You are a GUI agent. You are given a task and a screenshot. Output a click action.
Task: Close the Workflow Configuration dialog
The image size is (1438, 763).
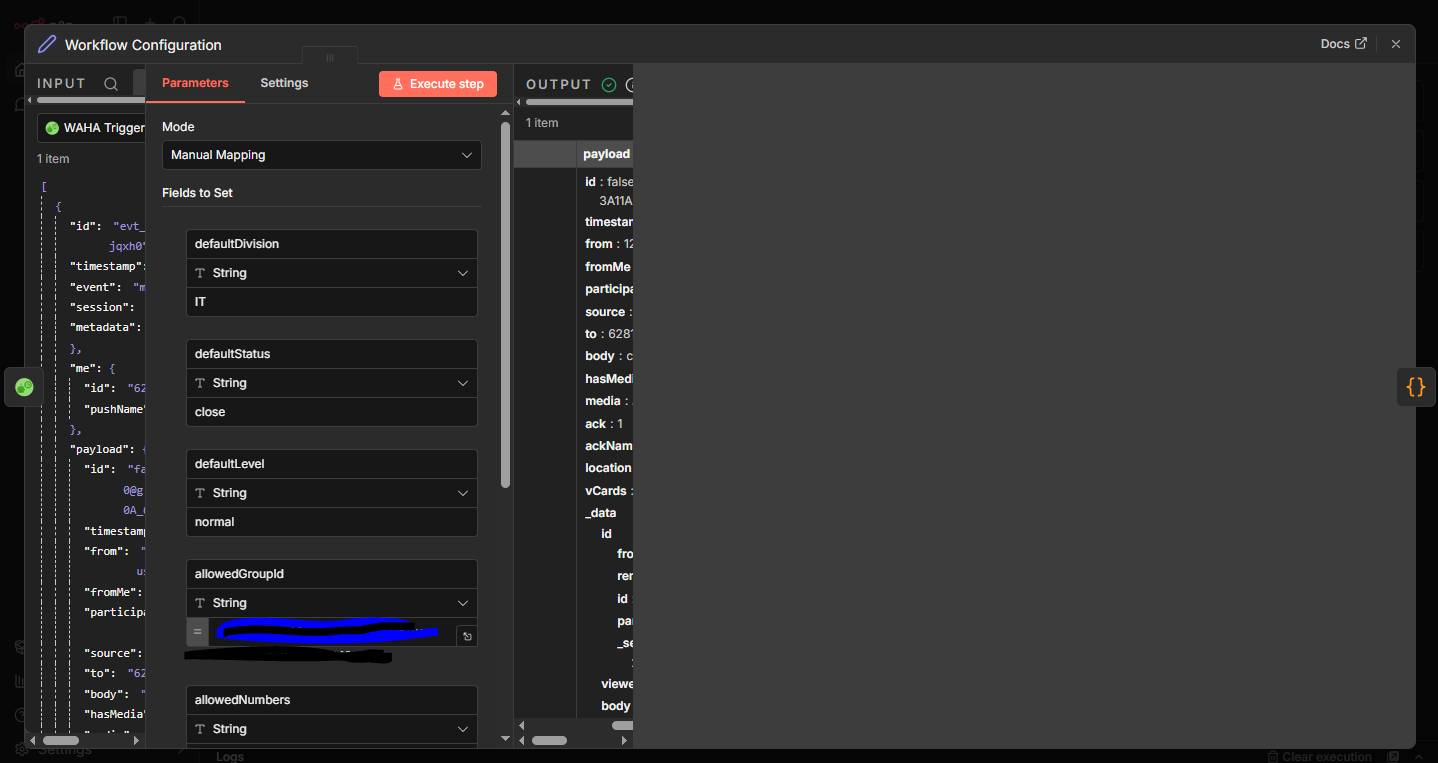click(x=1396, y=44)
